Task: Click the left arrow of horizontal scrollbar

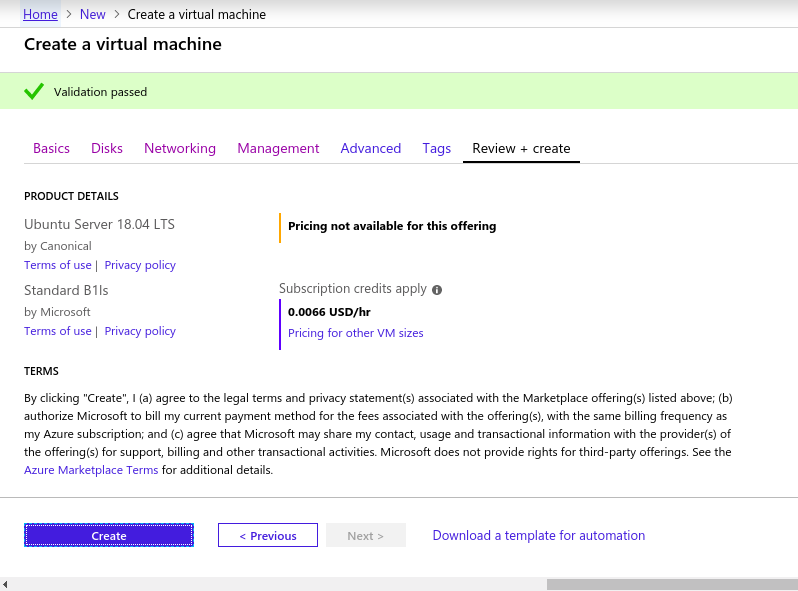Action: coord(5,584)
